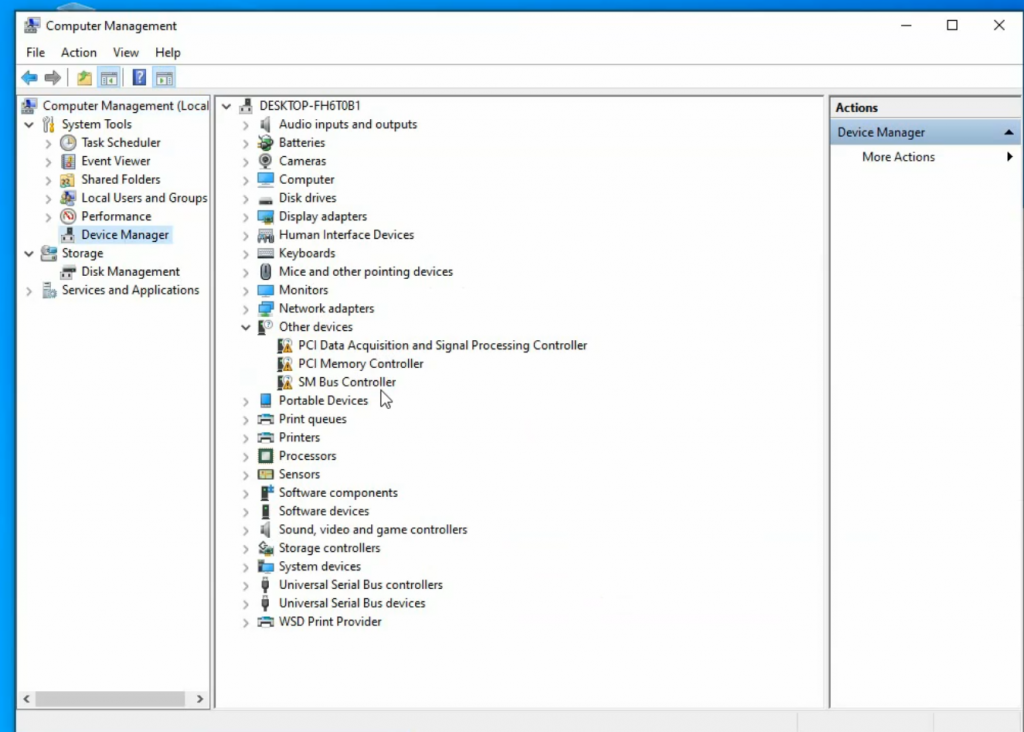The width and height of the screenshot is (1024, 732).
Task: Open the Action menu
Action: point(78,52)
